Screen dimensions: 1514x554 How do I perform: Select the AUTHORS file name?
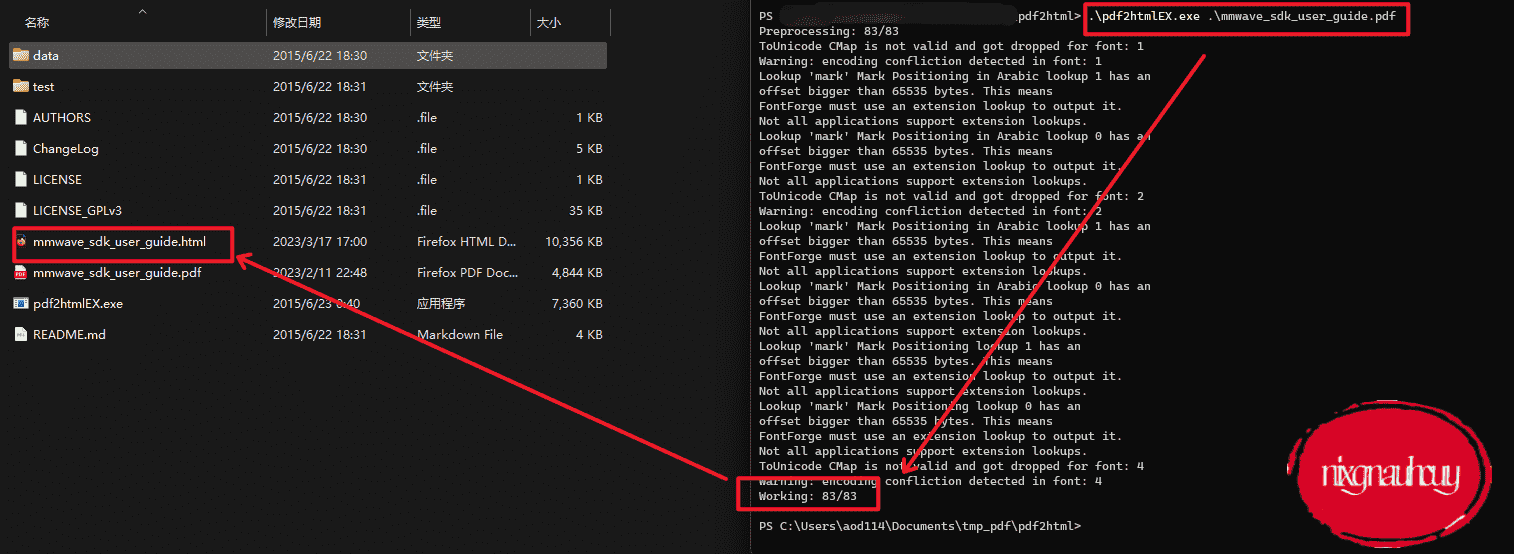(x=62, y=118)
